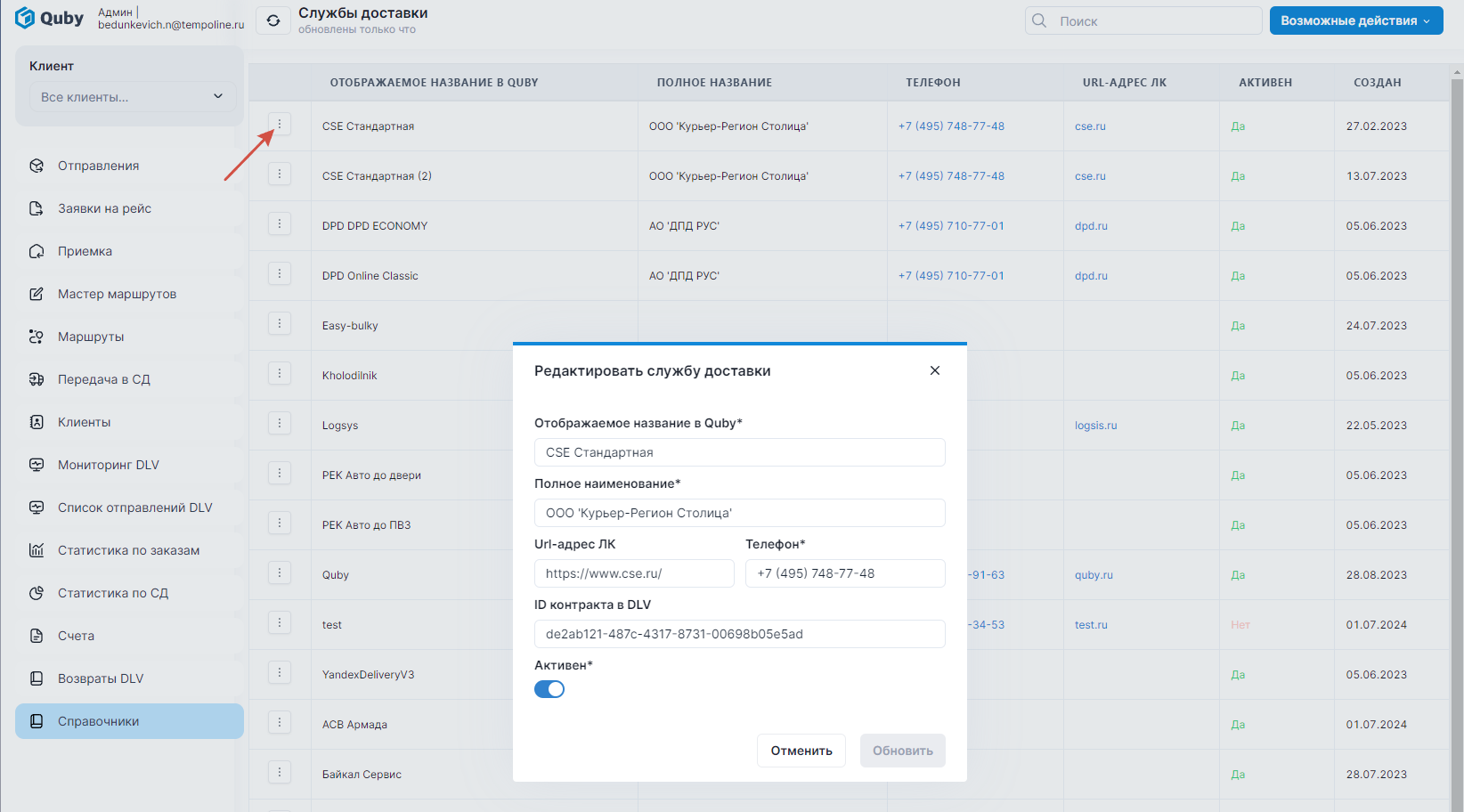The image size is (1464, 812).
Task: Open row menu for DPD DPD ECONOMY
Action: point(280,224)
